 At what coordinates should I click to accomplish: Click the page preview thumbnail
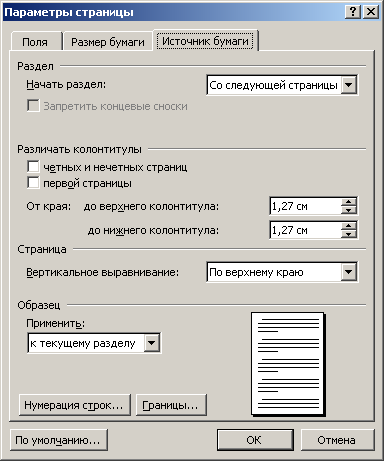click(x=288, y=364)
